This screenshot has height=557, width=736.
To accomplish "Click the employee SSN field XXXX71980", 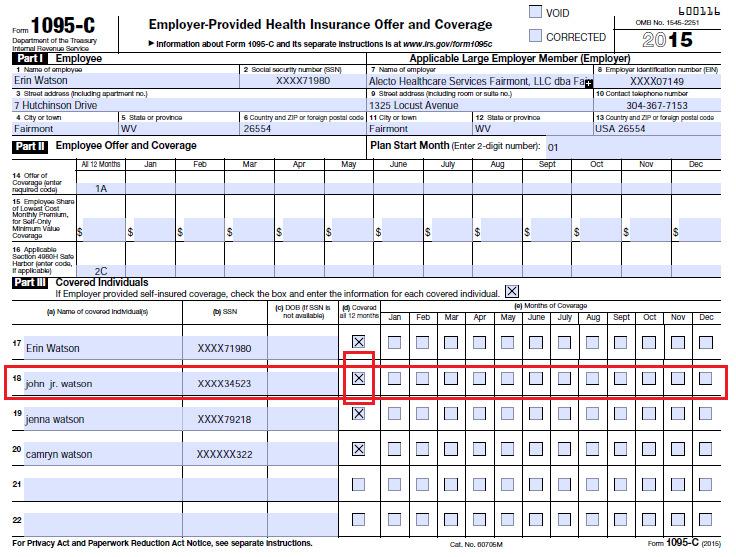I will (303, 80).
